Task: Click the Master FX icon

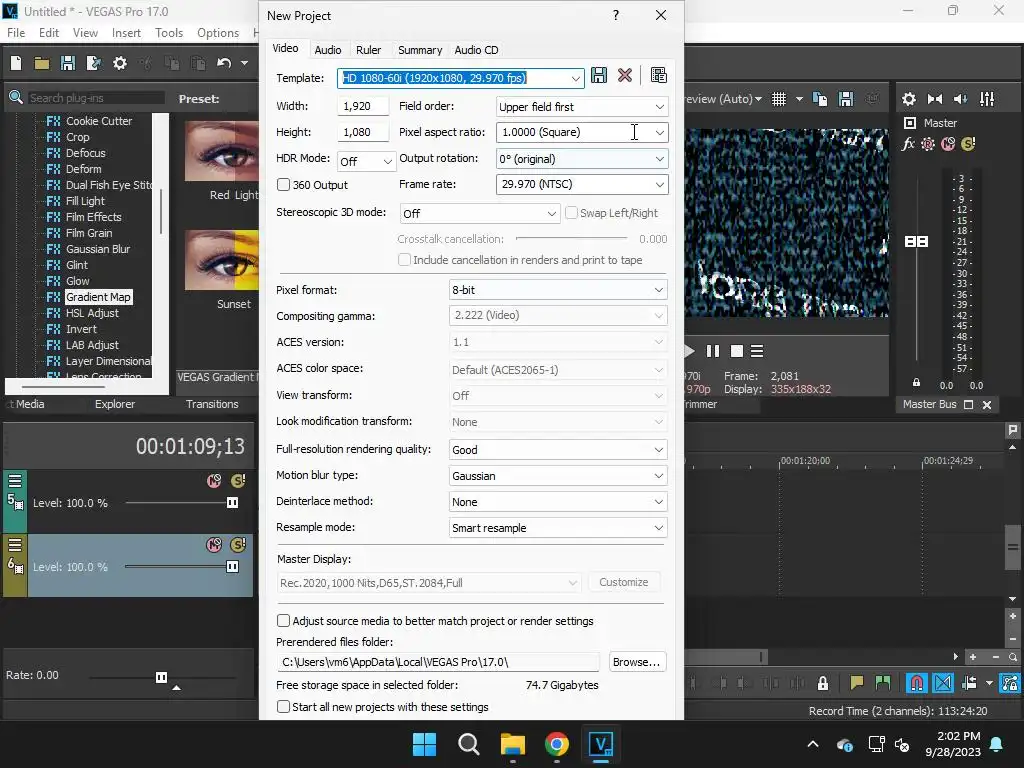Action: [908, 144]
